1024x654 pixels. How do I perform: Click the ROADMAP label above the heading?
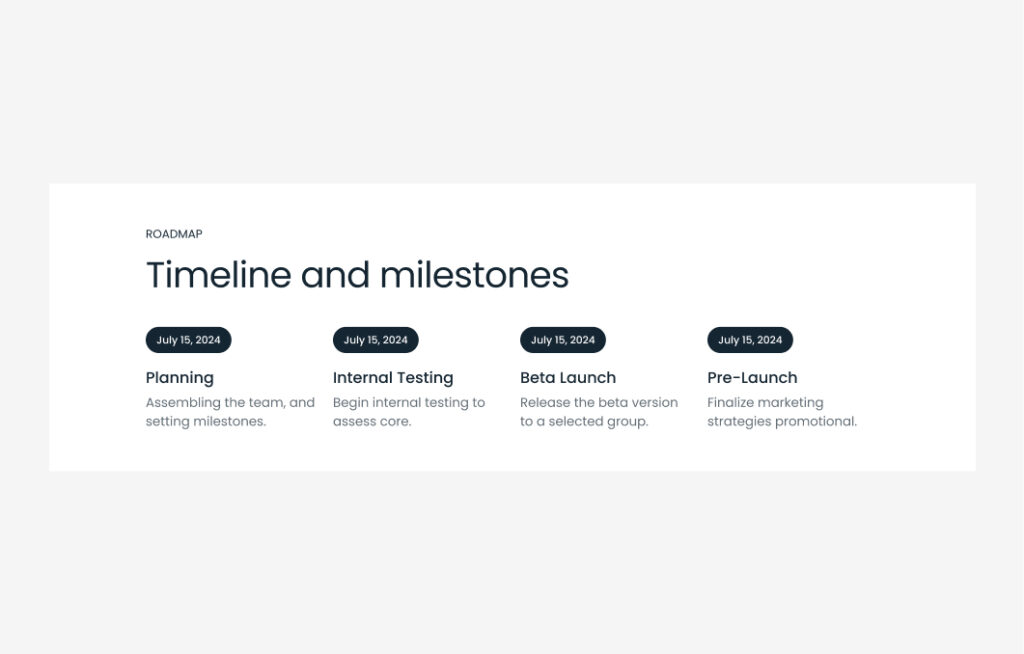click(174, 234)
